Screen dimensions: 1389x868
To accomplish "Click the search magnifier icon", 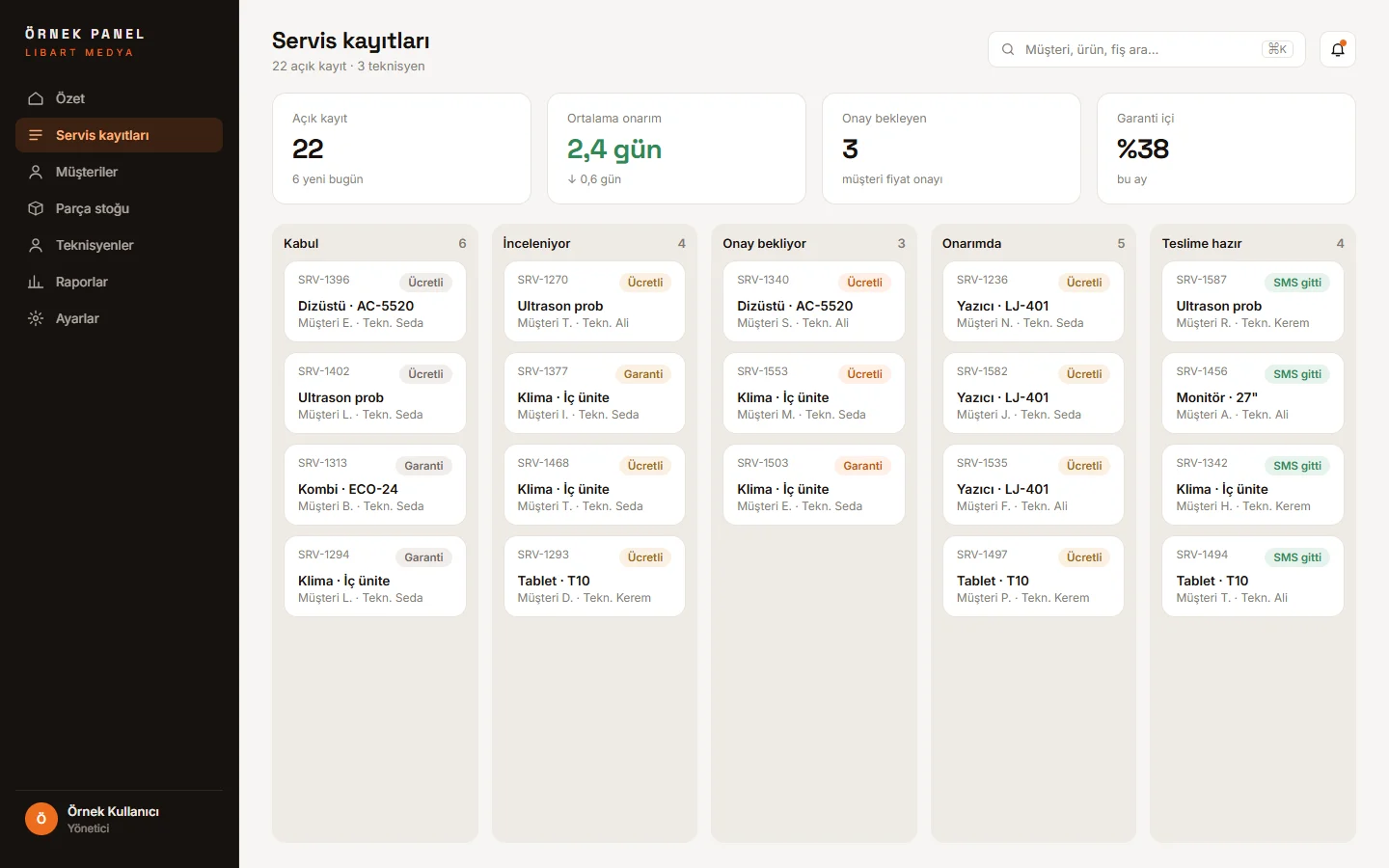I will 1008,49.
